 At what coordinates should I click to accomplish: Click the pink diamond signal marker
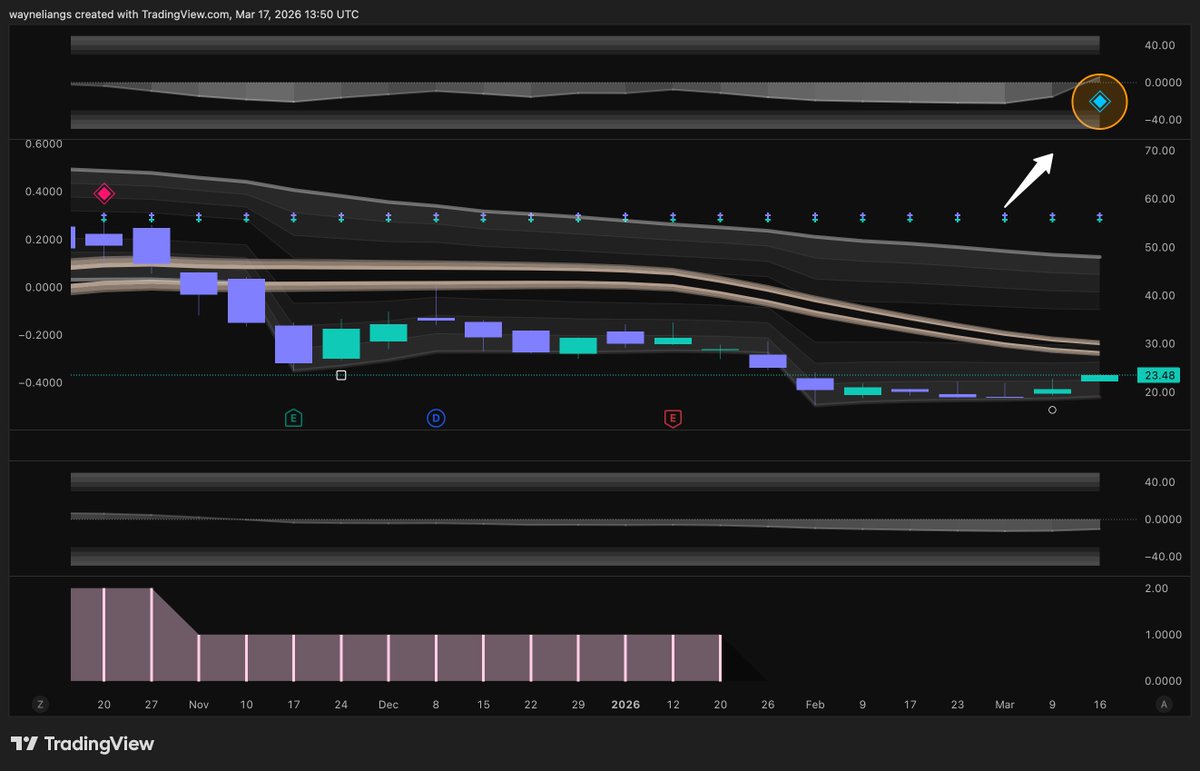coord(104,194)
